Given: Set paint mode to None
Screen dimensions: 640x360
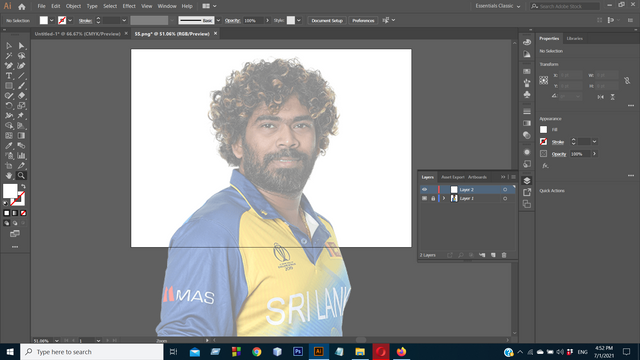Looking at the screenshot, I should (x=23, y=213).
